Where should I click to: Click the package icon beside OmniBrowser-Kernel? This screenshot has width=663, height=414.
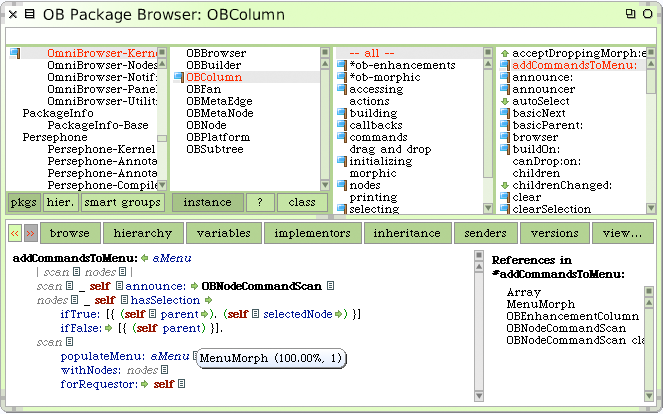pyautogui.click(x=15, y=53)
